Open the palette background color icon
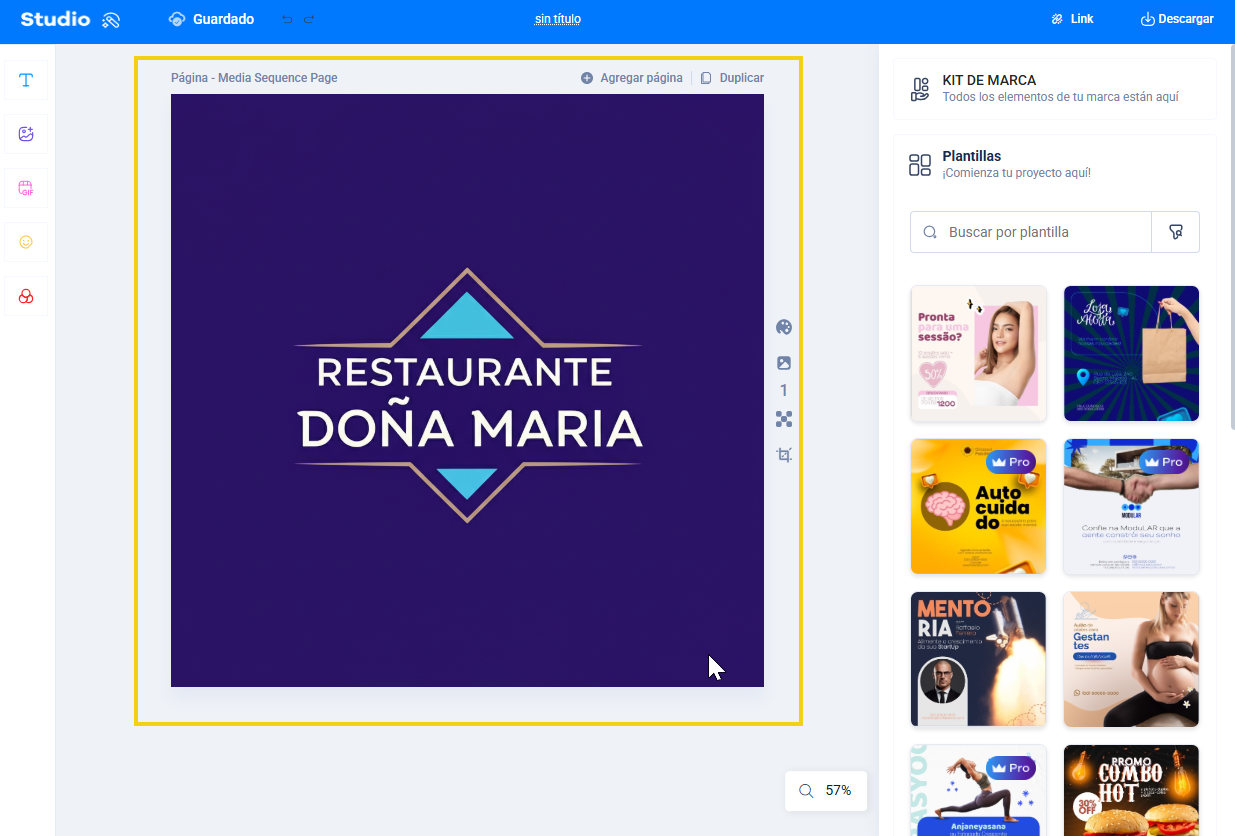1235x836 pixels. coord(784,327)
